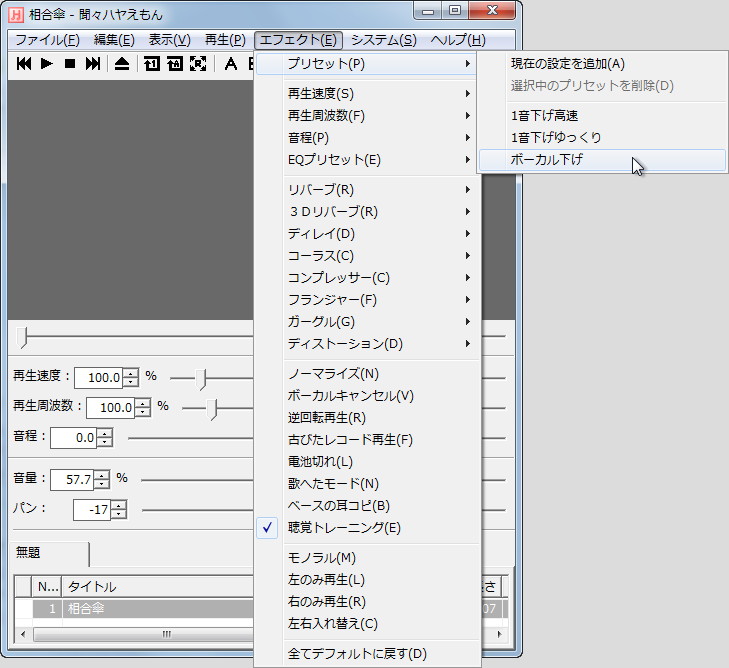This screenshot has width=729, height=668.
Task: Expand the 再生速度(S) submenu
Action: tap(368, 93)
